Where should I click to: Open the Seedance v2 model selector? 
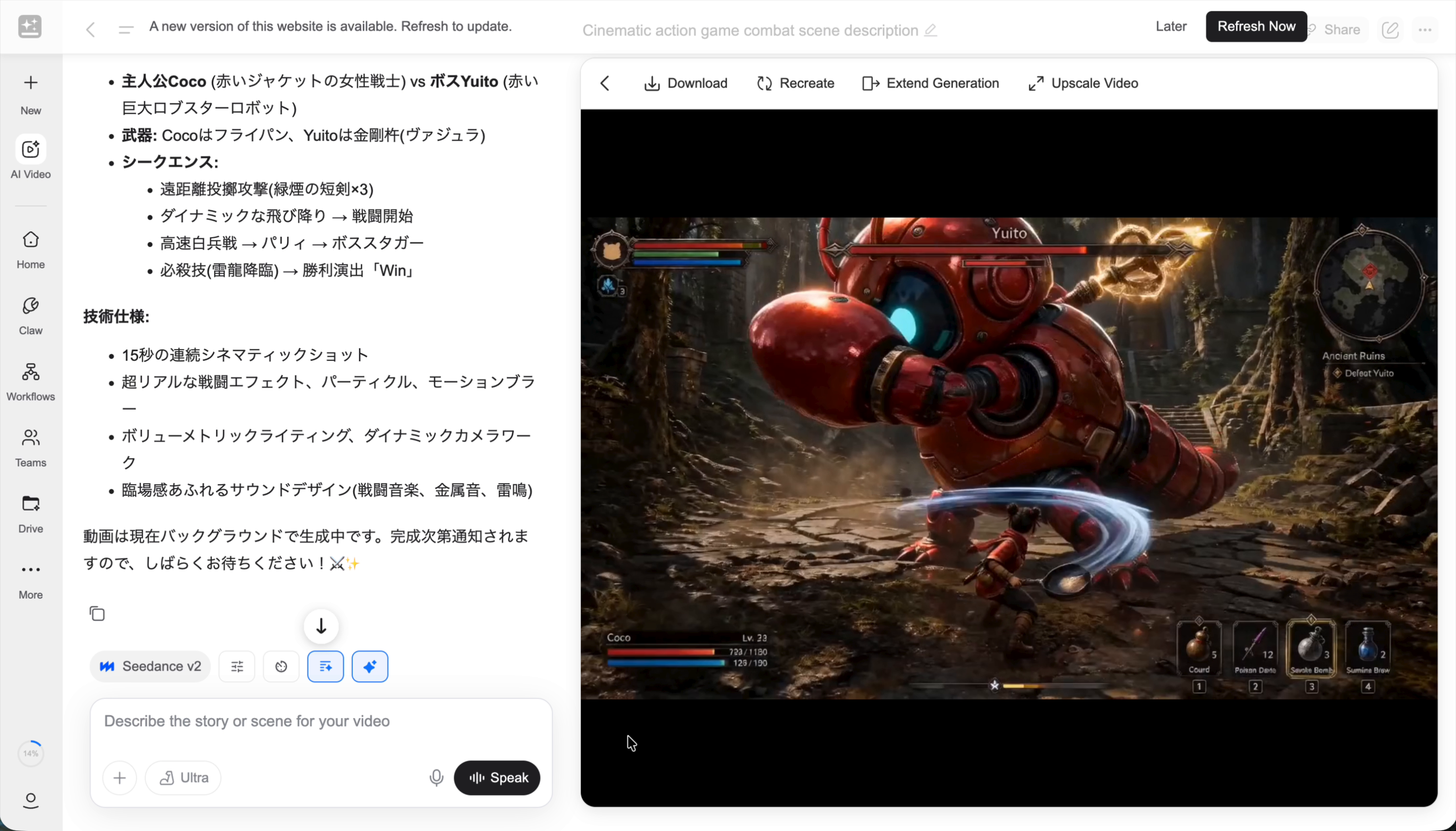click(x=150, y=666)
